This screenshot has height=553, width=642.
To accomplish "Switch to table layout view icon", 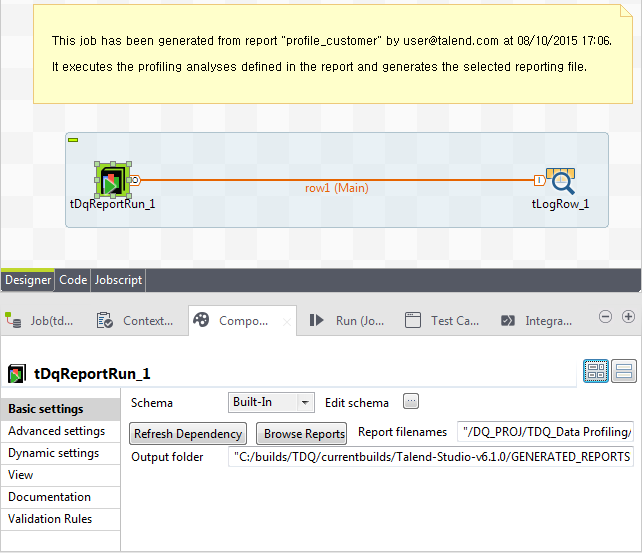I will (596, 371).
